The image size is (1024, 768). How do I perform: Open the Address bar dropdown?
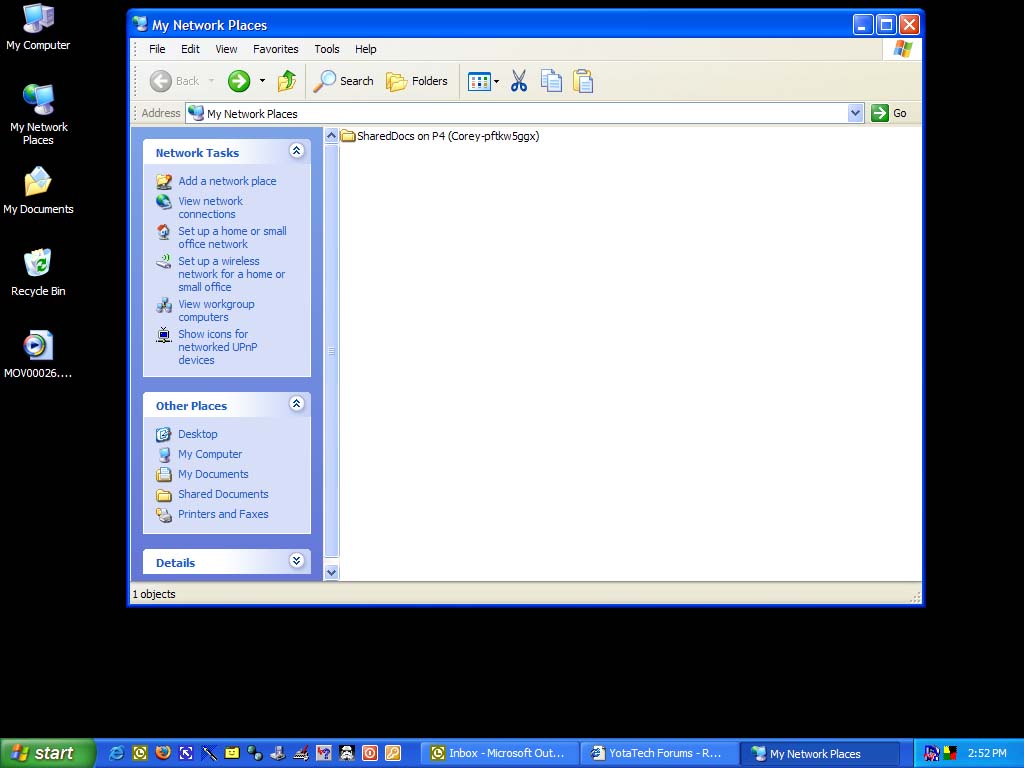click(855, 113)
